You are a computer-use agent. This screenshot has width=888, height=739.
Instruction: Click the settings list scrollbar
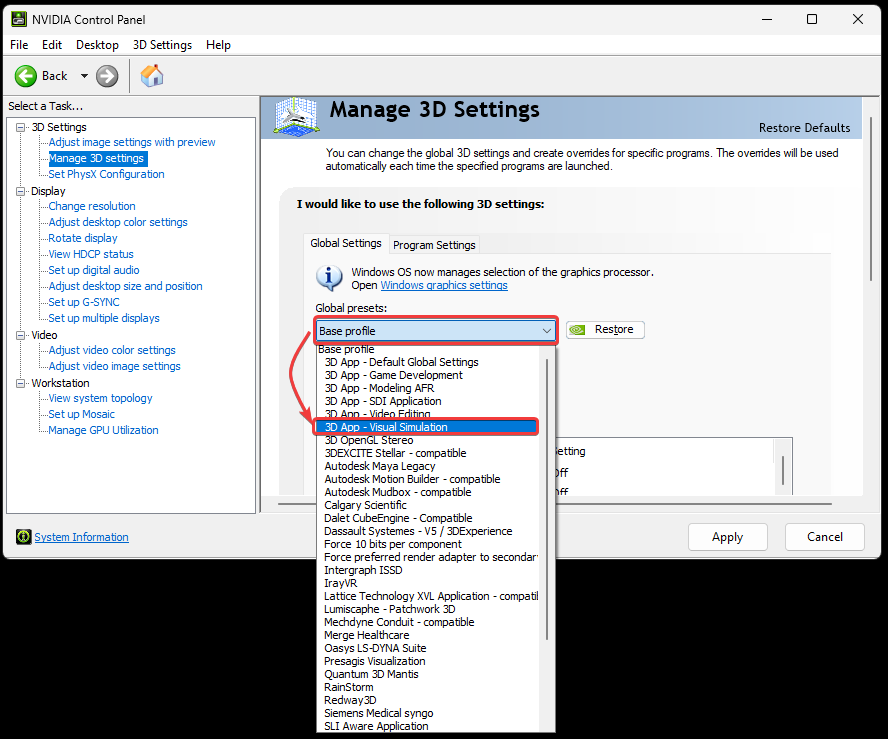[x=783, y=470]
